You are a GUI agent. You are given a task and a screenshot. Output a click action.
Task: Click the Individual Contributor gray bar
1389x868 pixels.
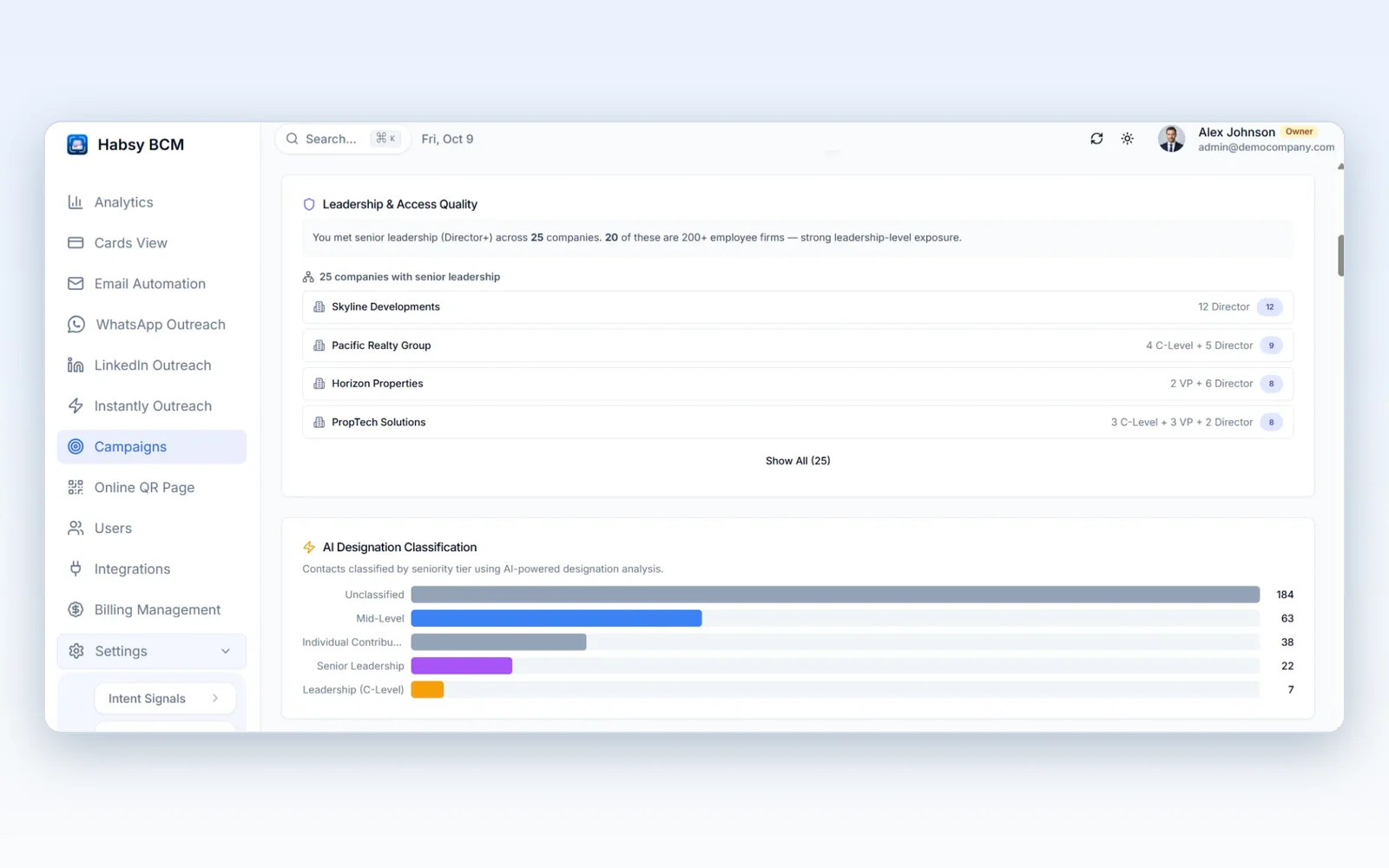click(499, 642)
